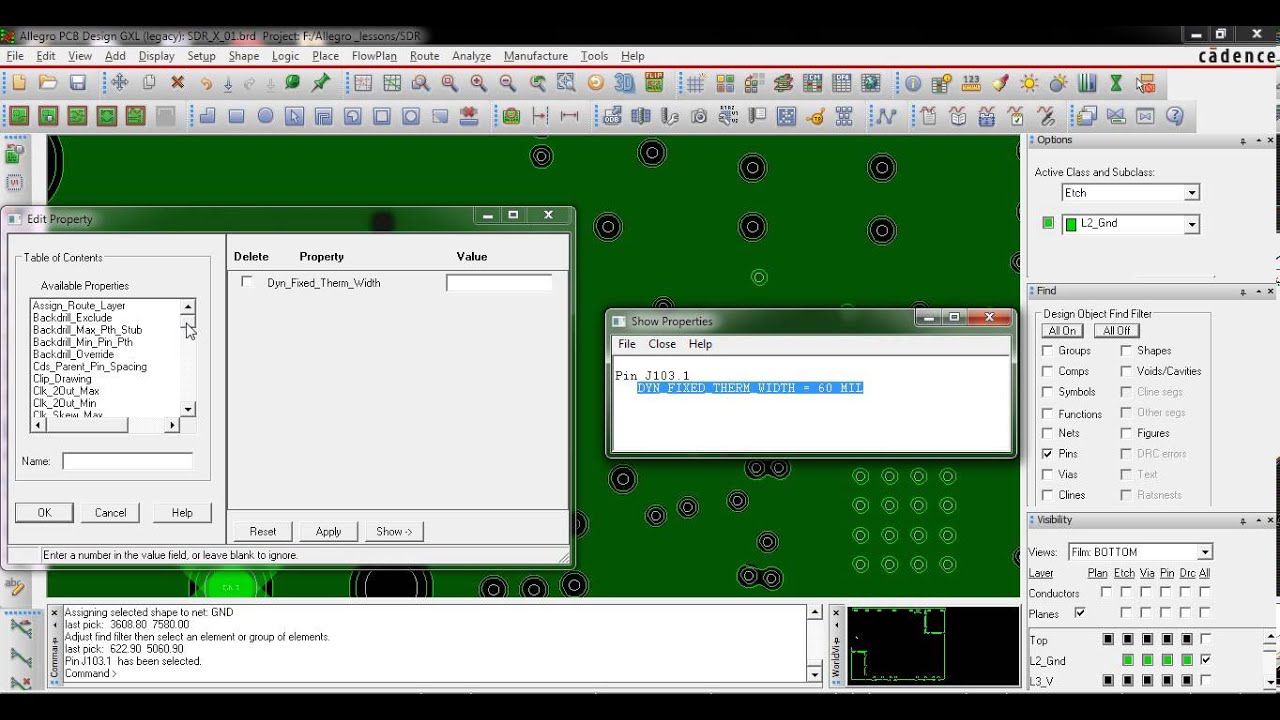Click the New file icon
Screen dimensions: 1280x720
19,83
